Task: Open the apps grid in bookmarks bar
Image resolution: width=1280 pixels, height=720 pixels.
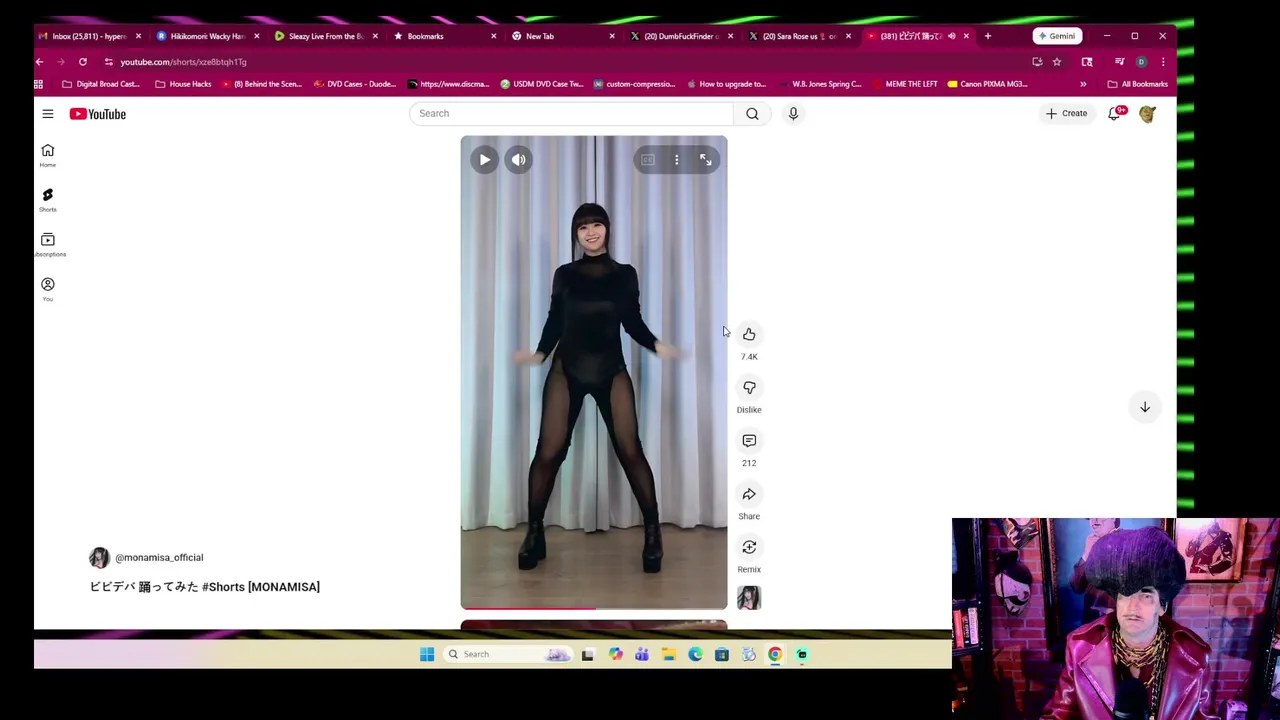Action: (39, 84)
